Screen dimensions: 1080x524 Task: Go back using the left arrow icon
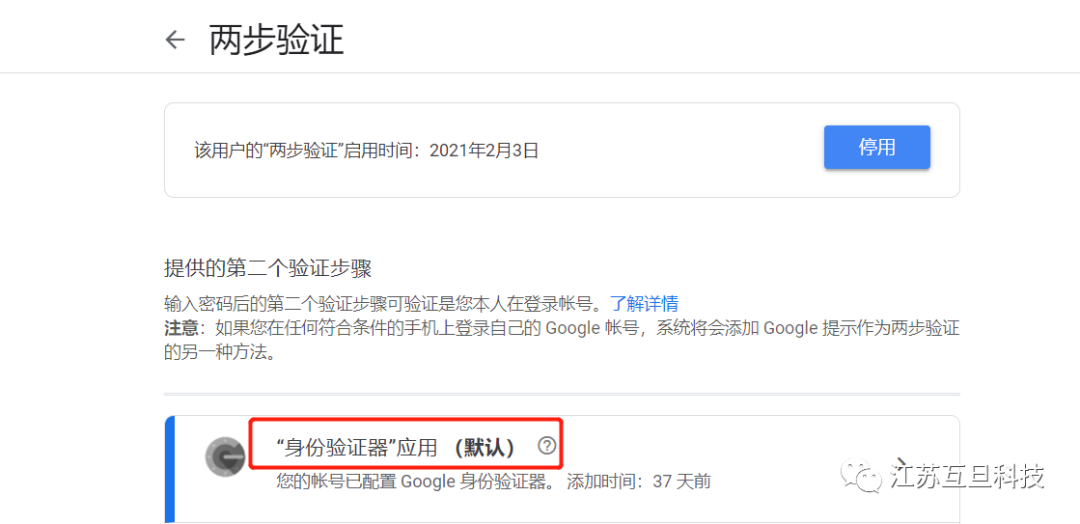click(175, 40)
